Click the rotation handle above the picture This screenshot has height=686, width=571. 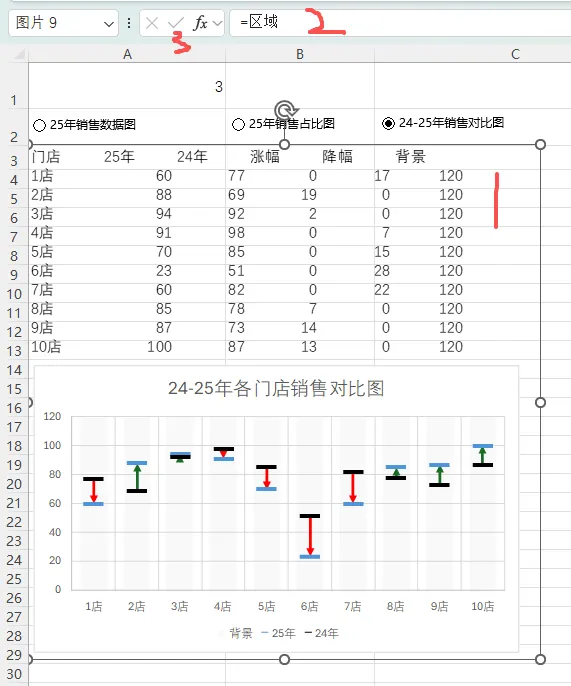pyautogui.click(x=285, y=110)
